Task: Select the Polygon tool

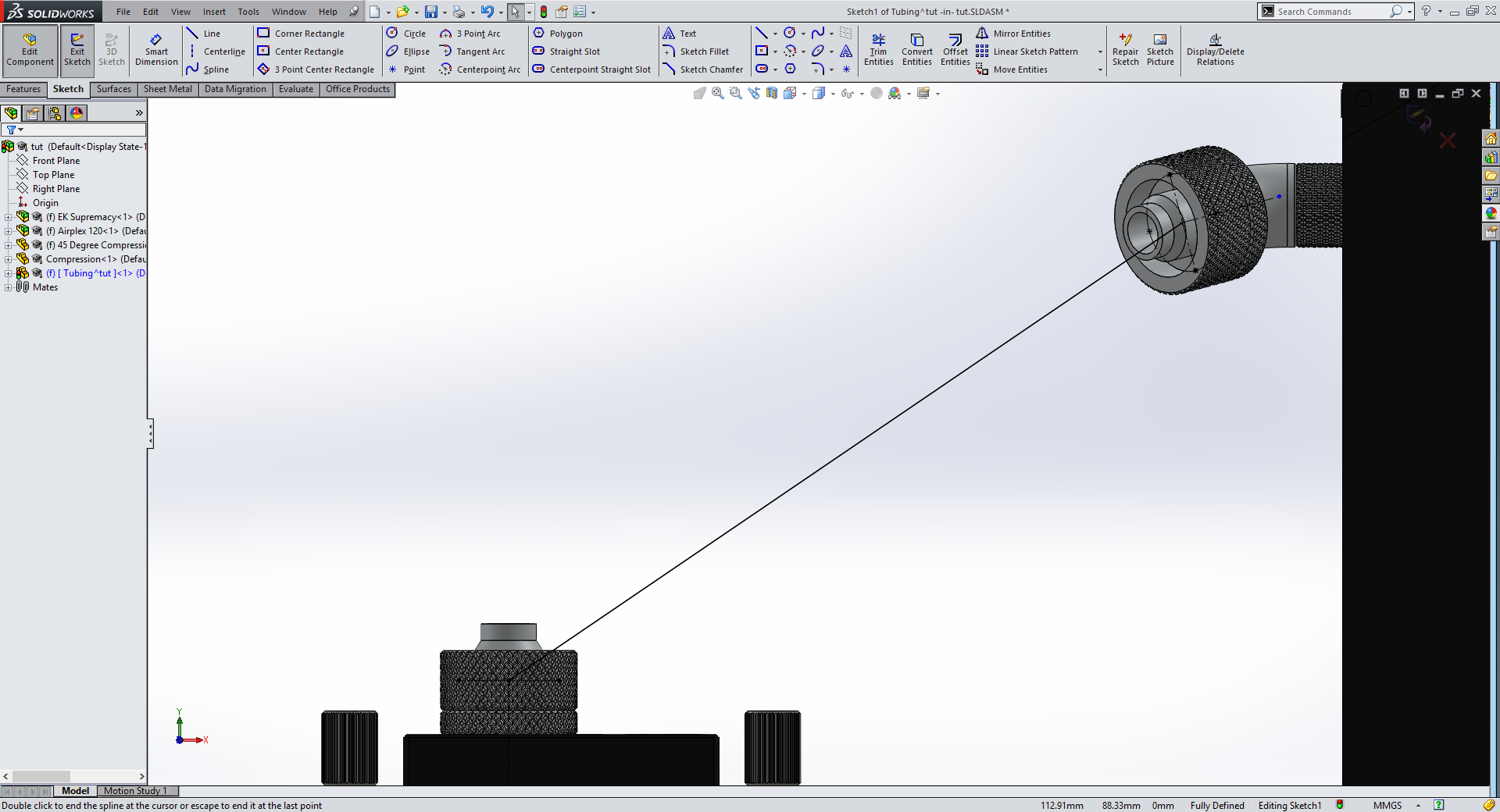Action: [x=558, y=34]
